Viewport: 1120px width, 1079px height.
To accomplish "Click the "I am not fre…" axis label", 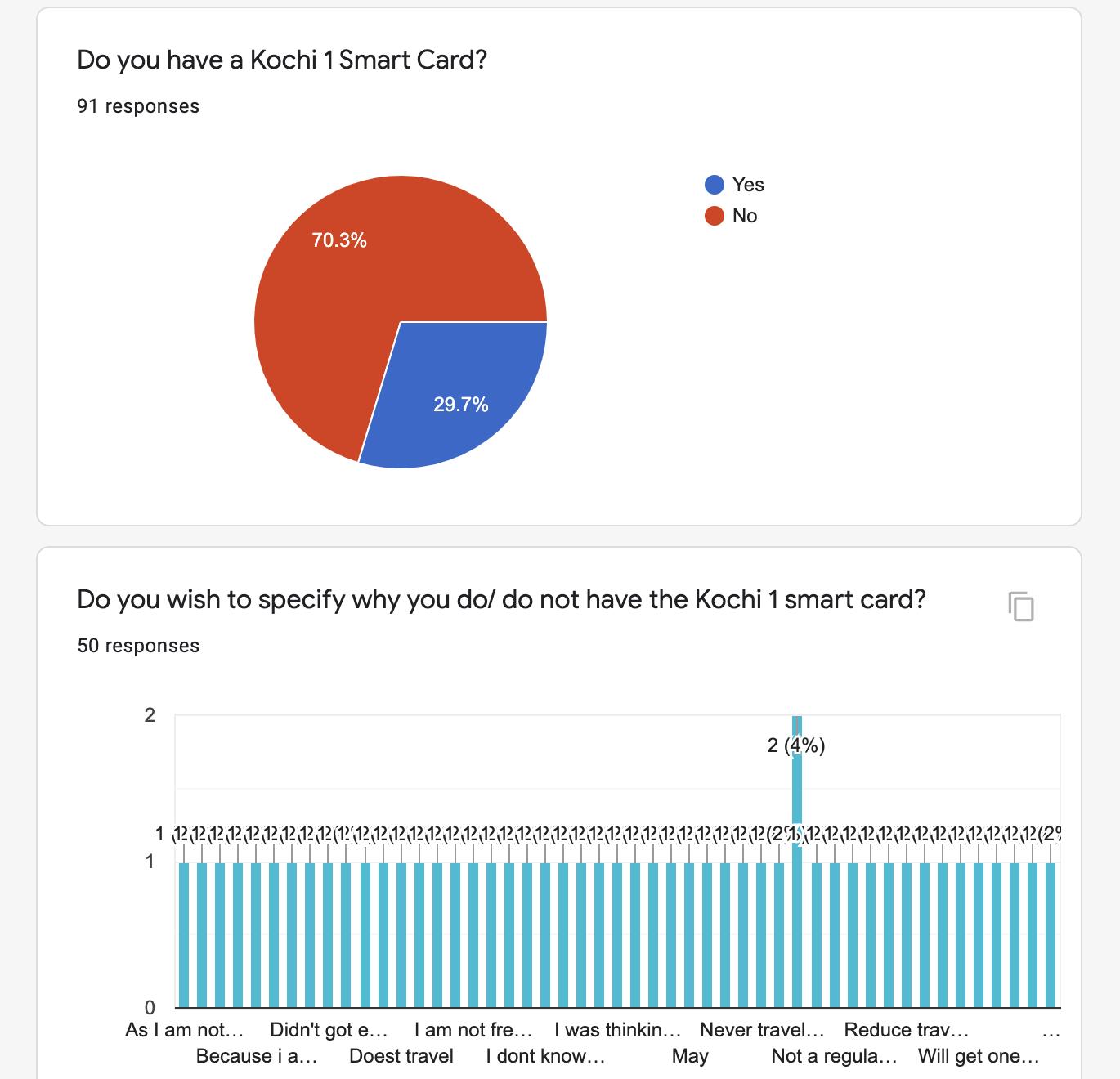I will [x=473, y=1030].
